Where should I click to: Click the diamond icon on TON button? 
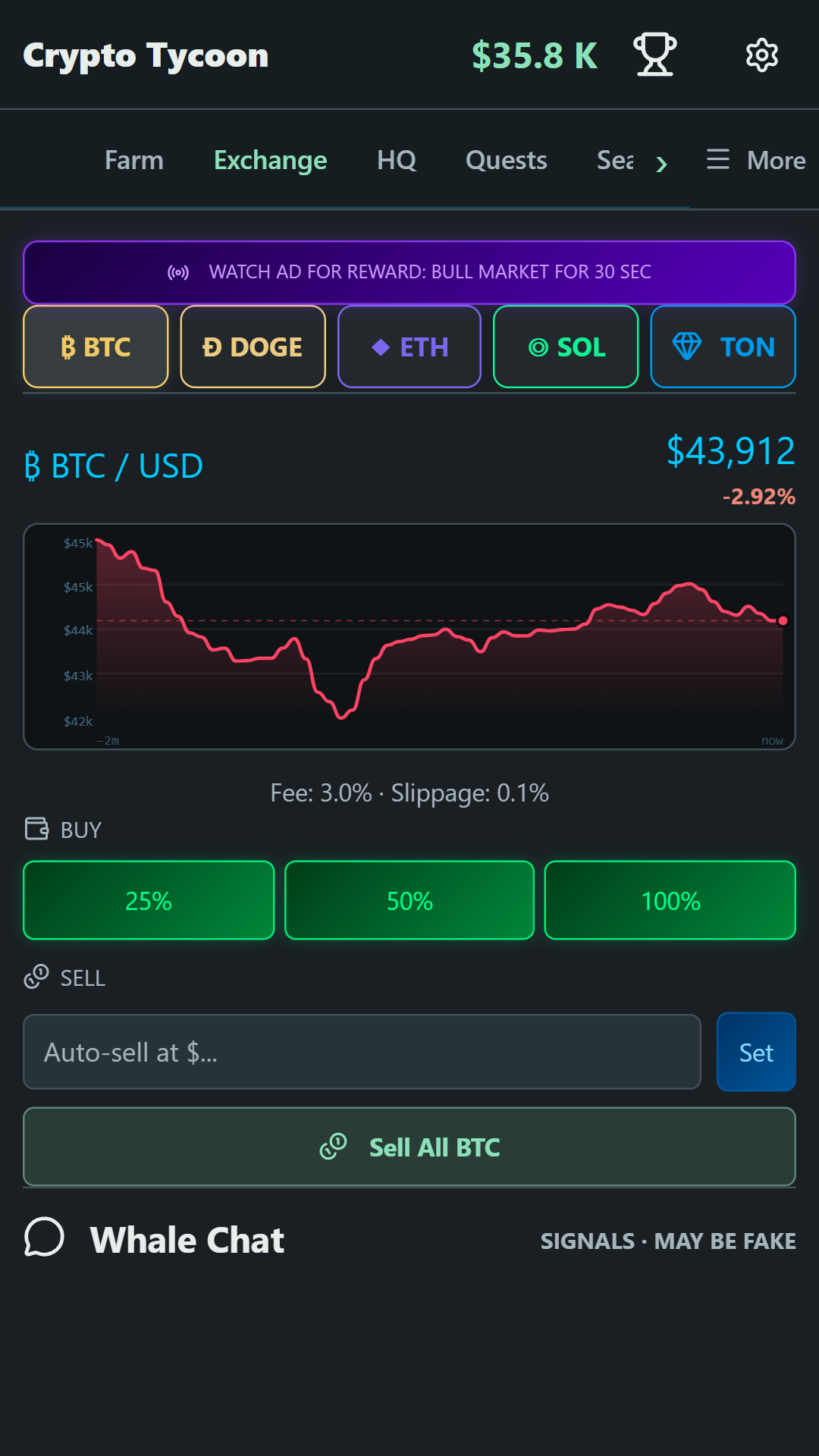click(687, 347)
